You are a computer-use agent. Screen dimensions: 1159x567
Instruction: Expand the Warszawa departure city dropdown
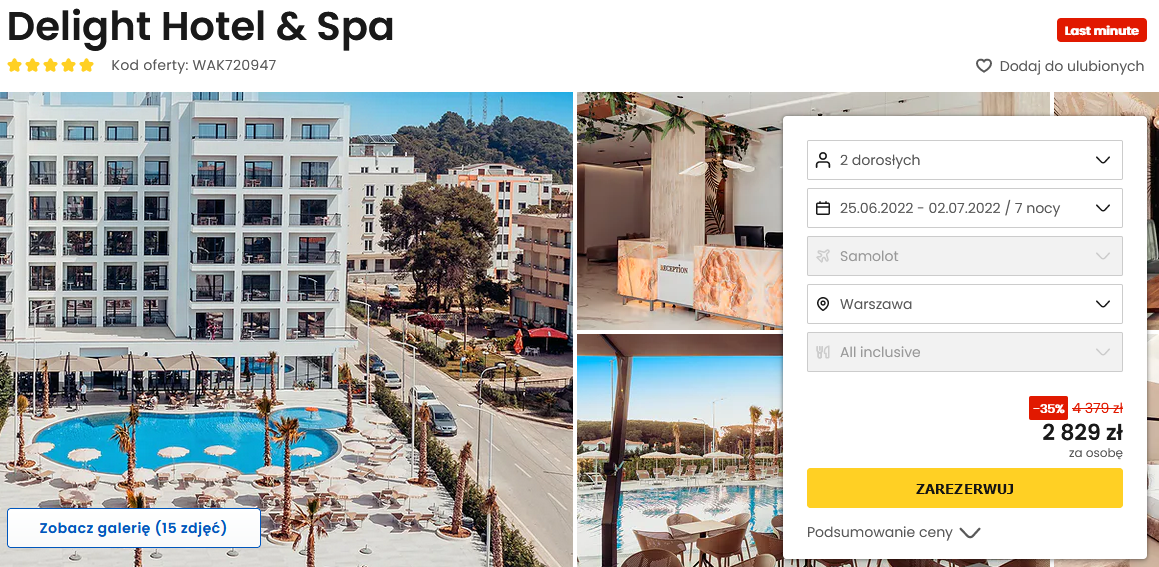click(x=965, y=305)
